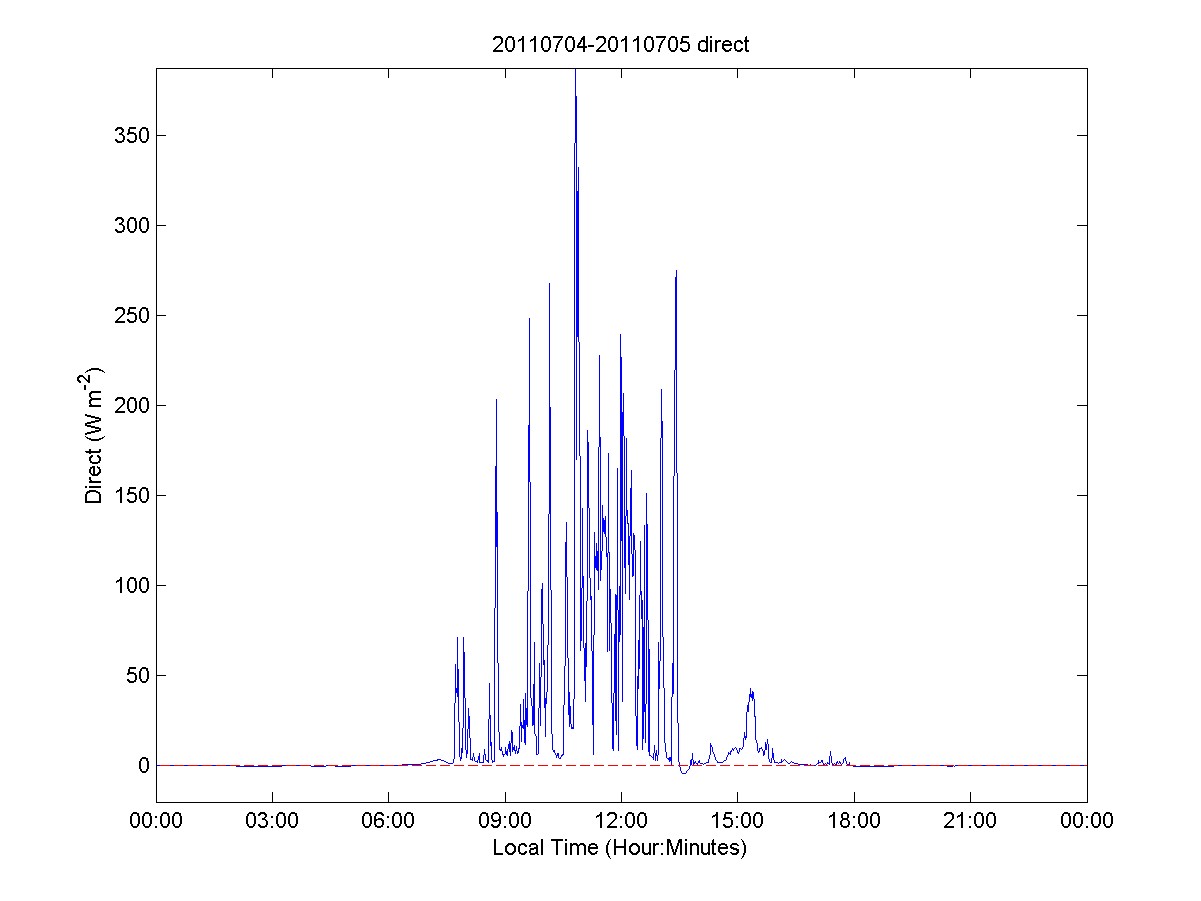Click the 350 y-axis tick label
This screenshot has width=1201, height=901.
[130, 135]
